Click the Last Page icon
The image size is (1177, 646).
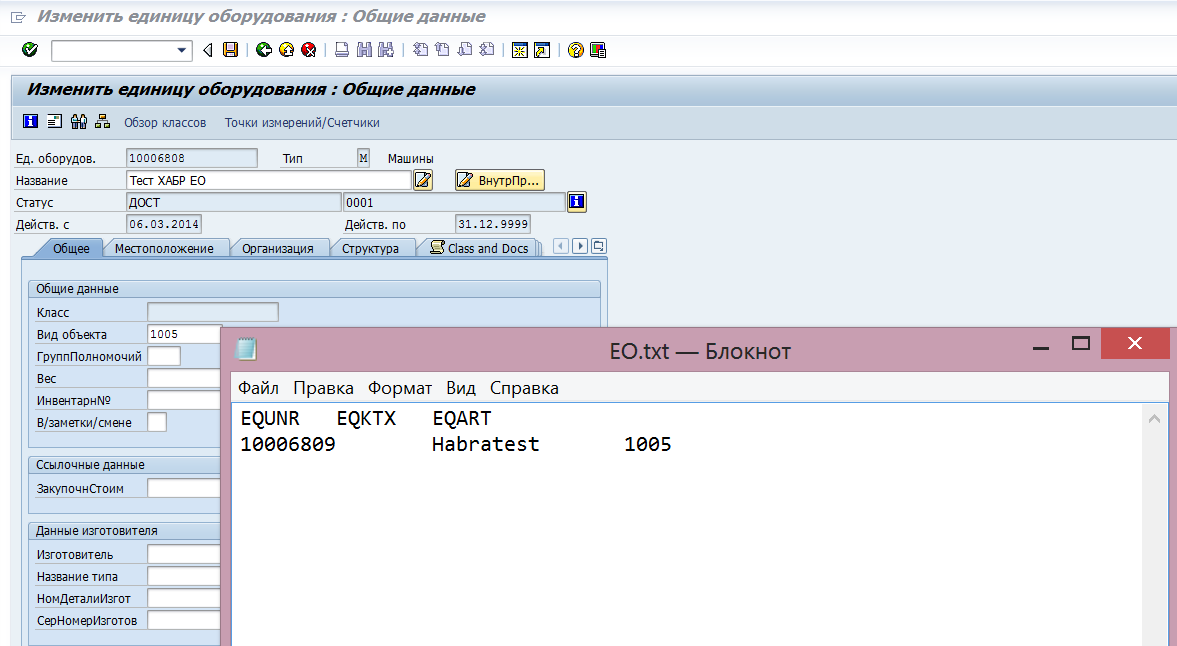(x=486, y=50)
